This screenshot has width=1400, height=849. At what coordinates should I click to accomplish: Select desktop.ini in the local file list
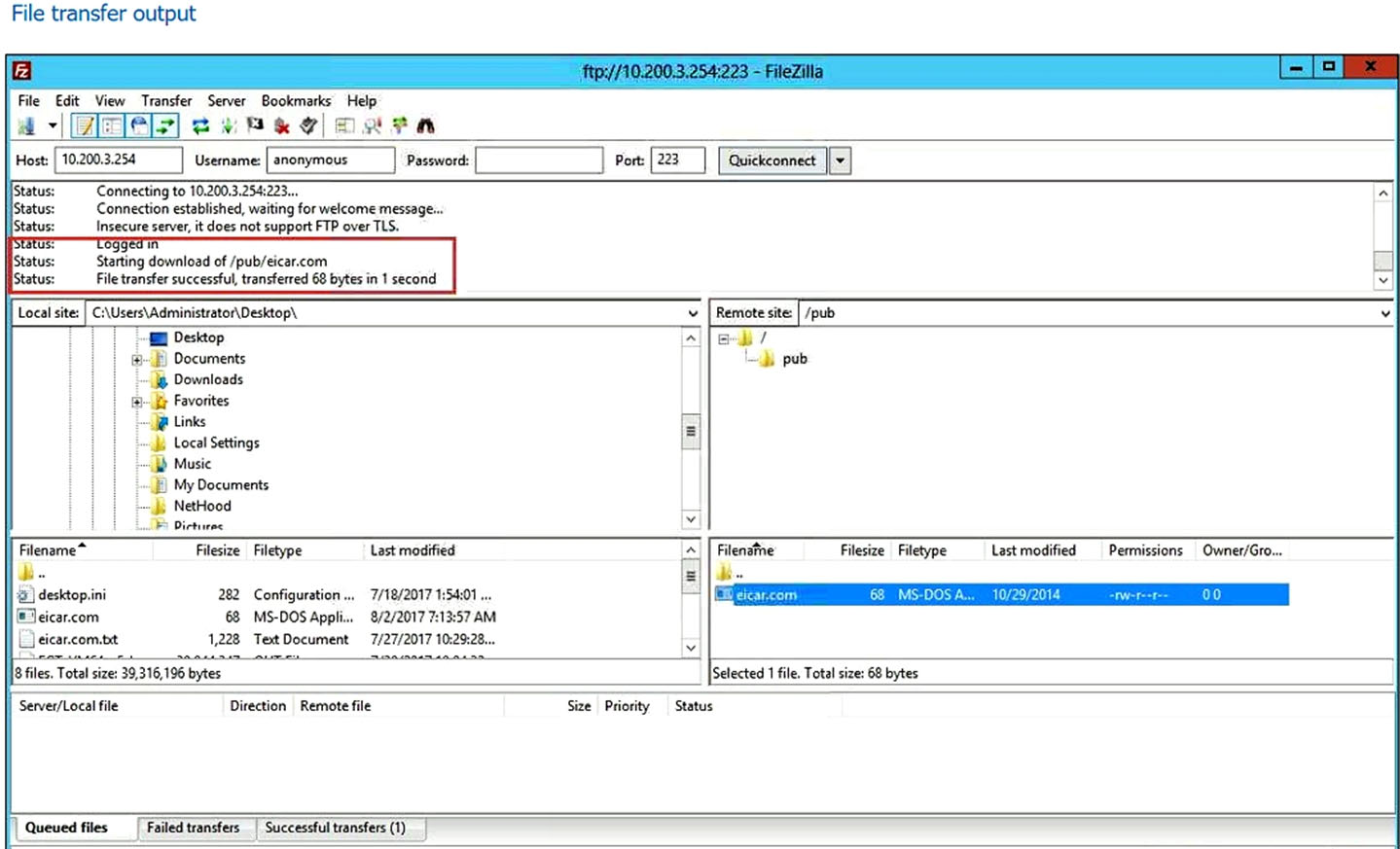(72, 594)
